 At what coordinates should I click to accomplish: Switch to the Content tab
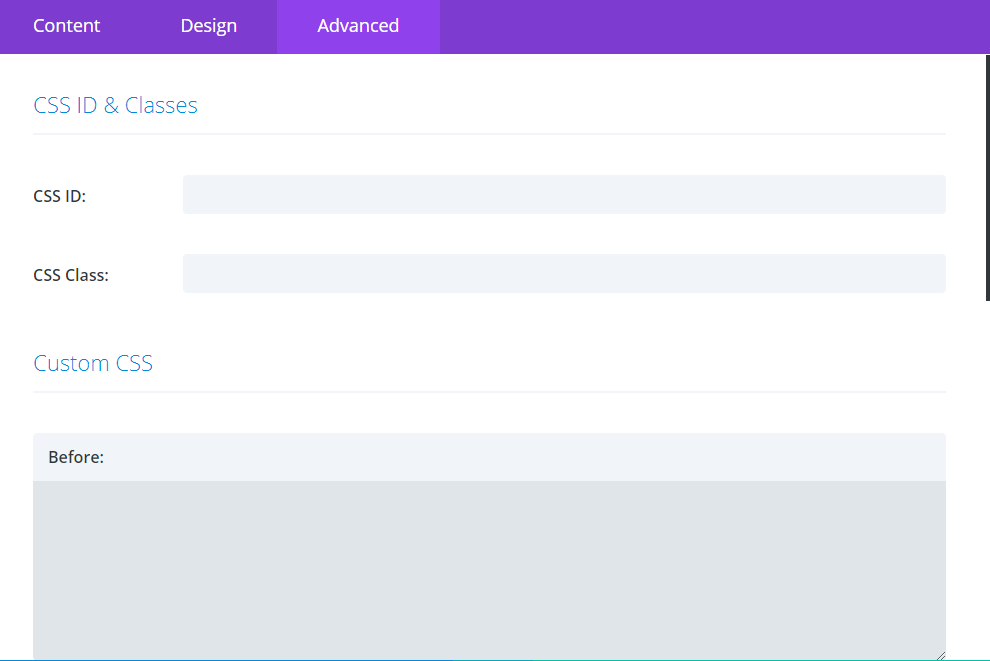[x=67, y=26]
